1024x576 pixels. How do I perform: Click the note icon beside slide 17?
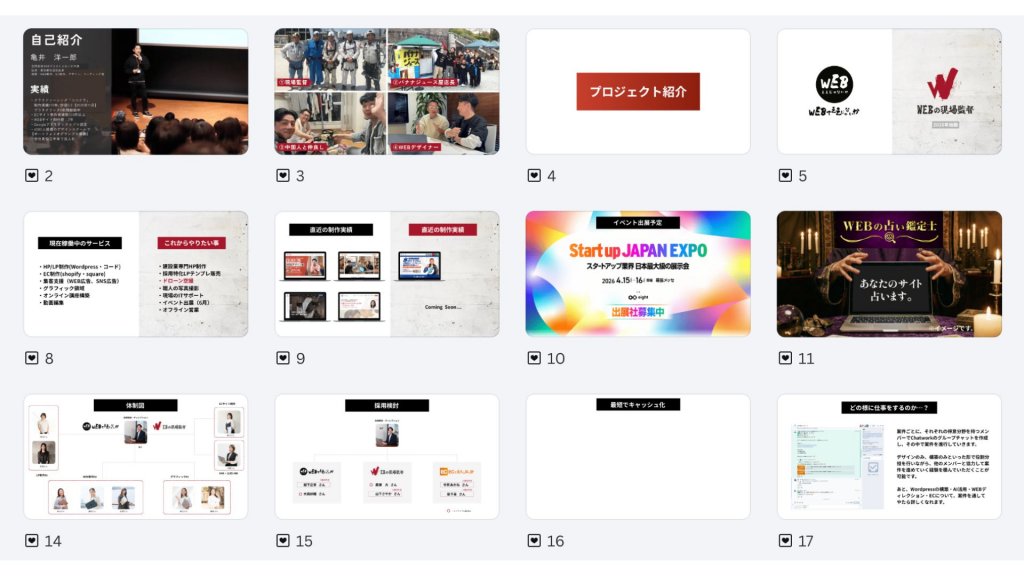tap(786, 541)
